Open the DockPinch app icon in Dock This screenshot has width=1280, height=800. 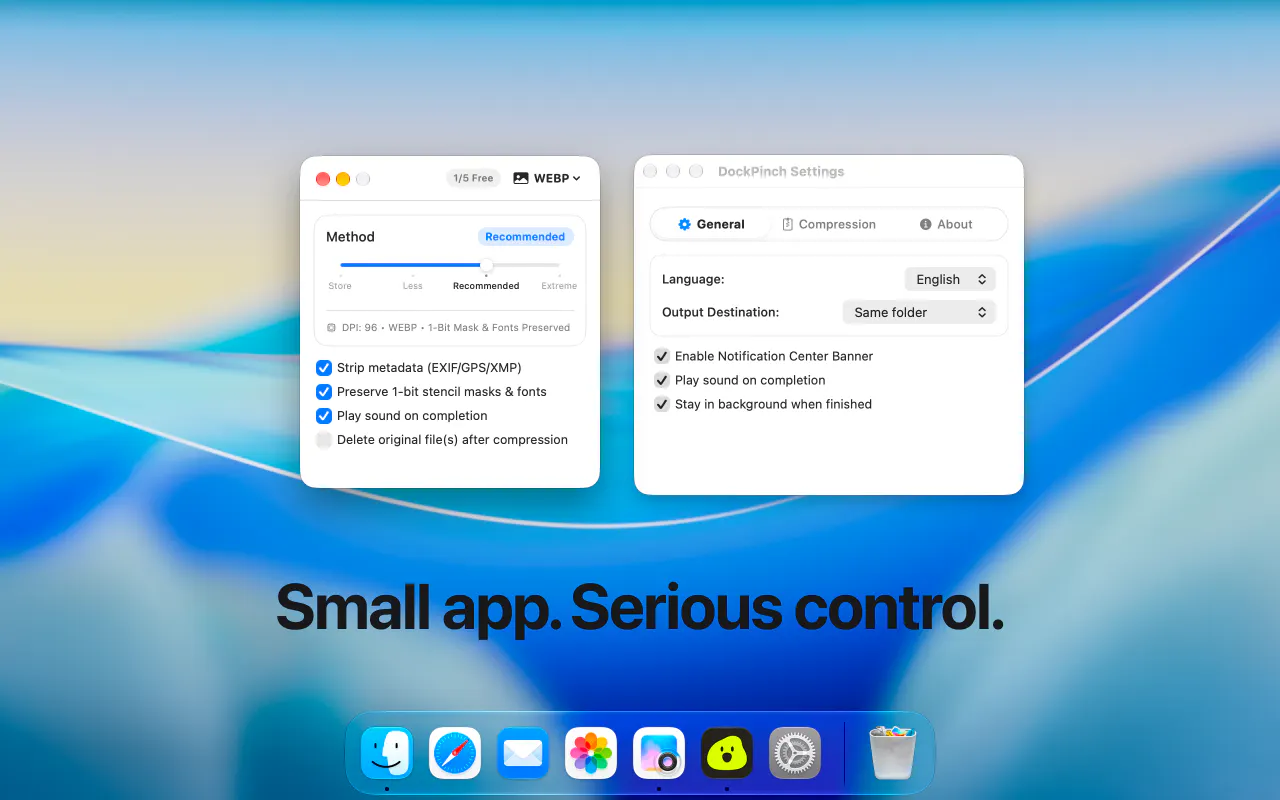(x=727, y=753)
